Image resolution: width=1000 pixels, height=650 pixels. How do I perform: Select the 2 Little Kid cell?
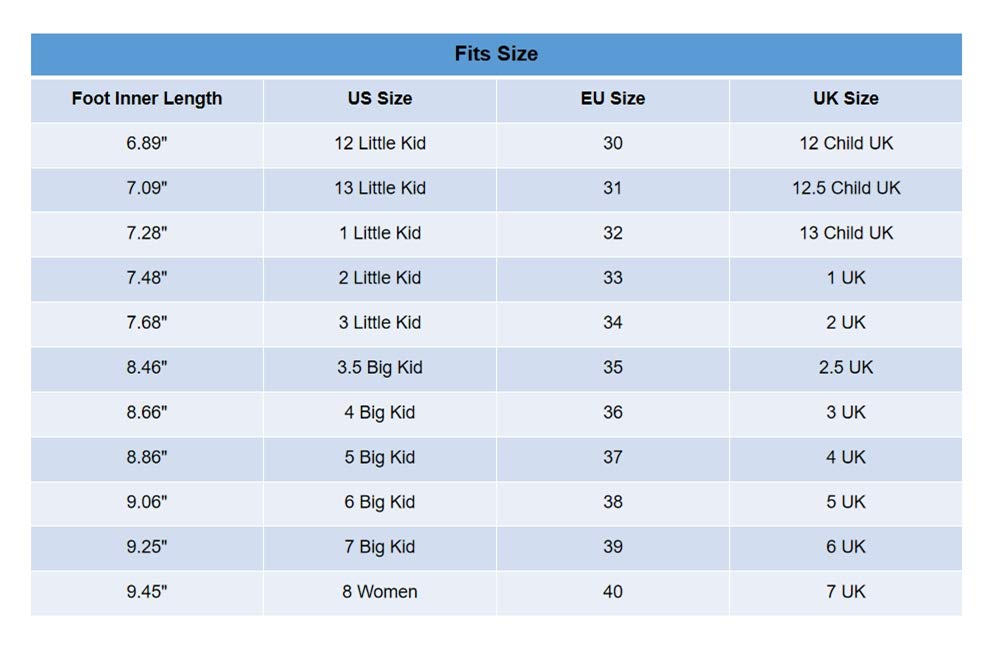click(380, 278)
